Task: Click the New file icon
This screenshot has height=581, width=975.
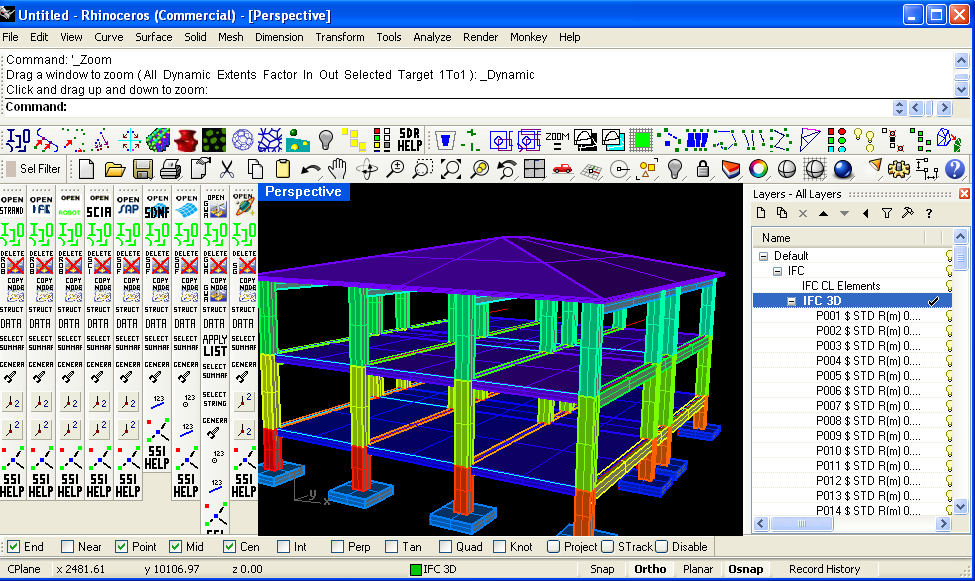Action: coord(86,169)
